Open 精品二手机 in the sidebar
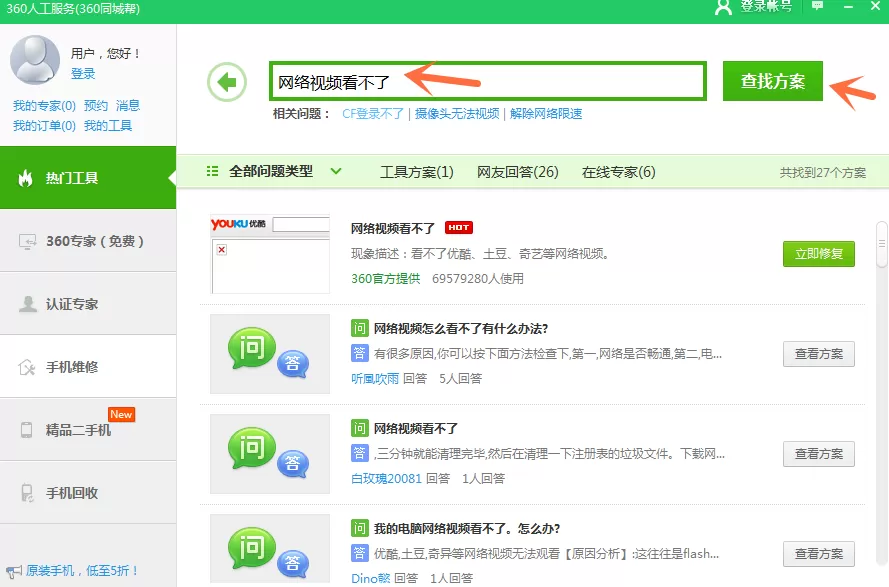Image resolution: width=889 pixels, height=587 pixels. [x=88, y=430]
